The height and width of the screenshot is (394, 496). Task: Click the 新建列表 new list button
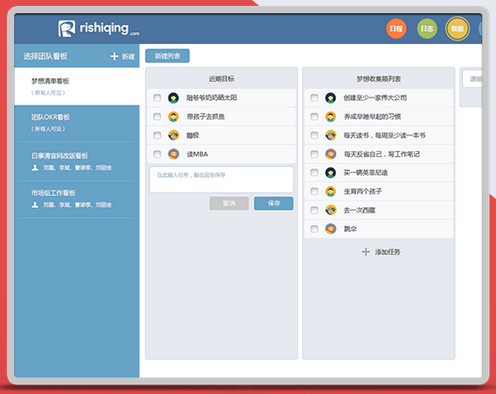pyautogui.click(x=167, y=56)
